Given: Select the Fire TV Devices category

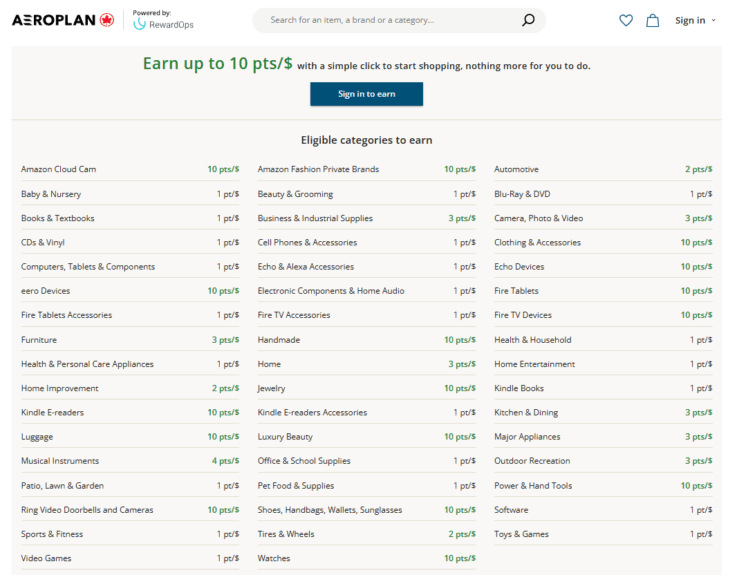Looking at the screenshot, I should click(x=523, y=315).
